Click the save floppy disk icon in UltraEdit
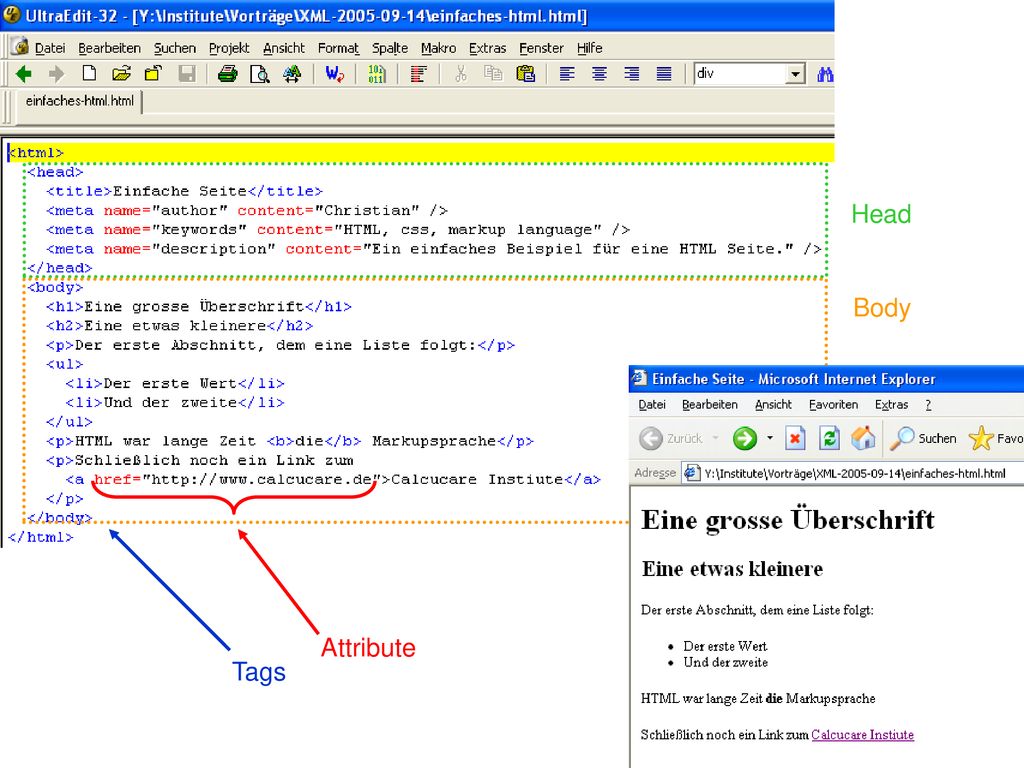 pyautogui.click(x=187, y=74)
